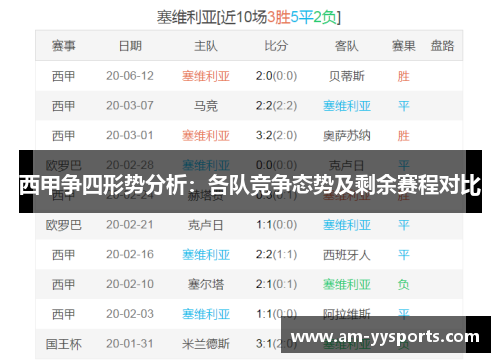The height and width of the screenshot is (362, 500).
Task: Select the date 20-01-31
Action: click(x=130, y=344)
